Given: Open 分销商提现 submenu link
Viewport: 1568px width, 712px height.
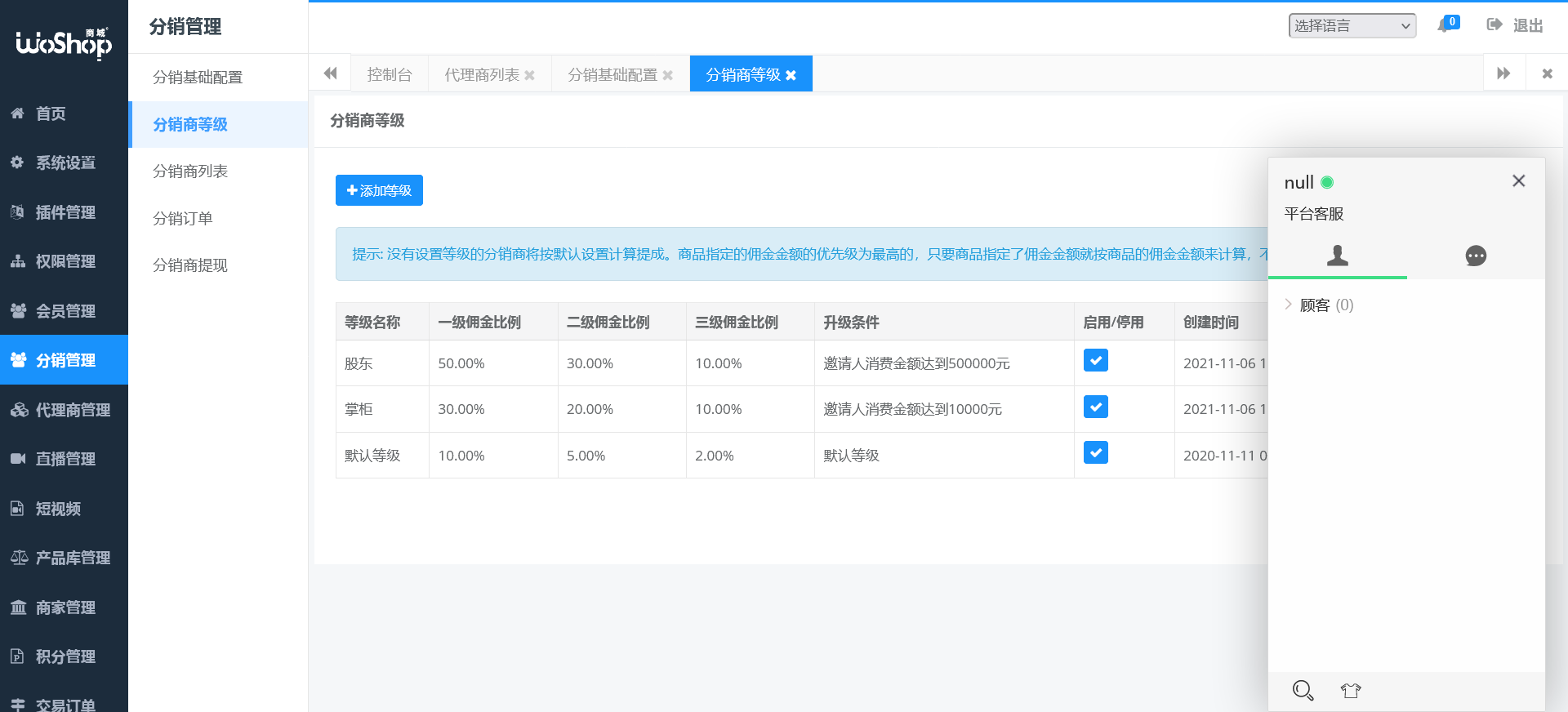Looking at the screenshot, I should coord(190,265).
